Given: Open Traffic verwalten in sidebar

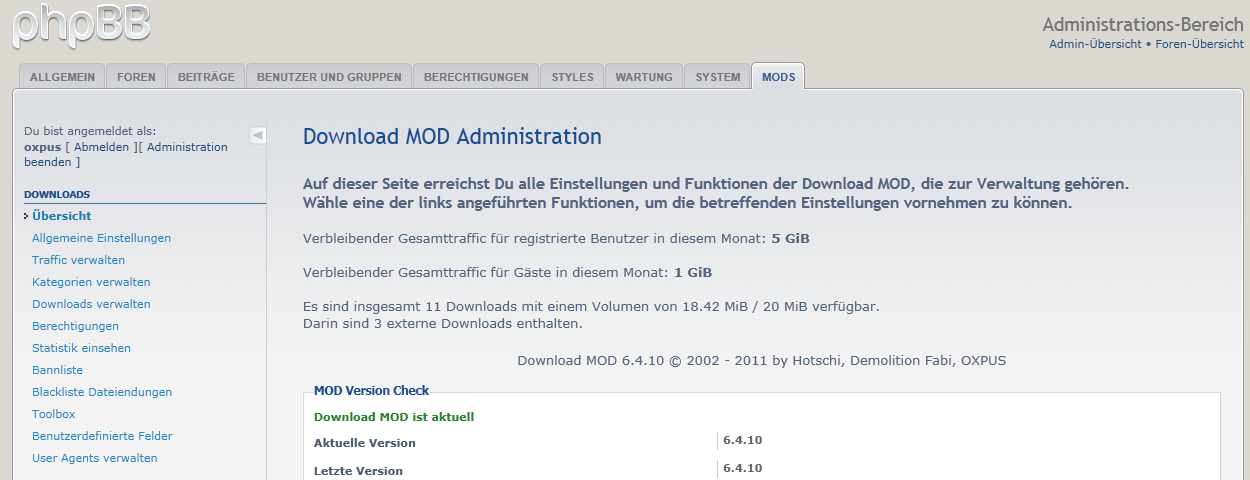Looking at the screenshot, I should tap(78, 260).
